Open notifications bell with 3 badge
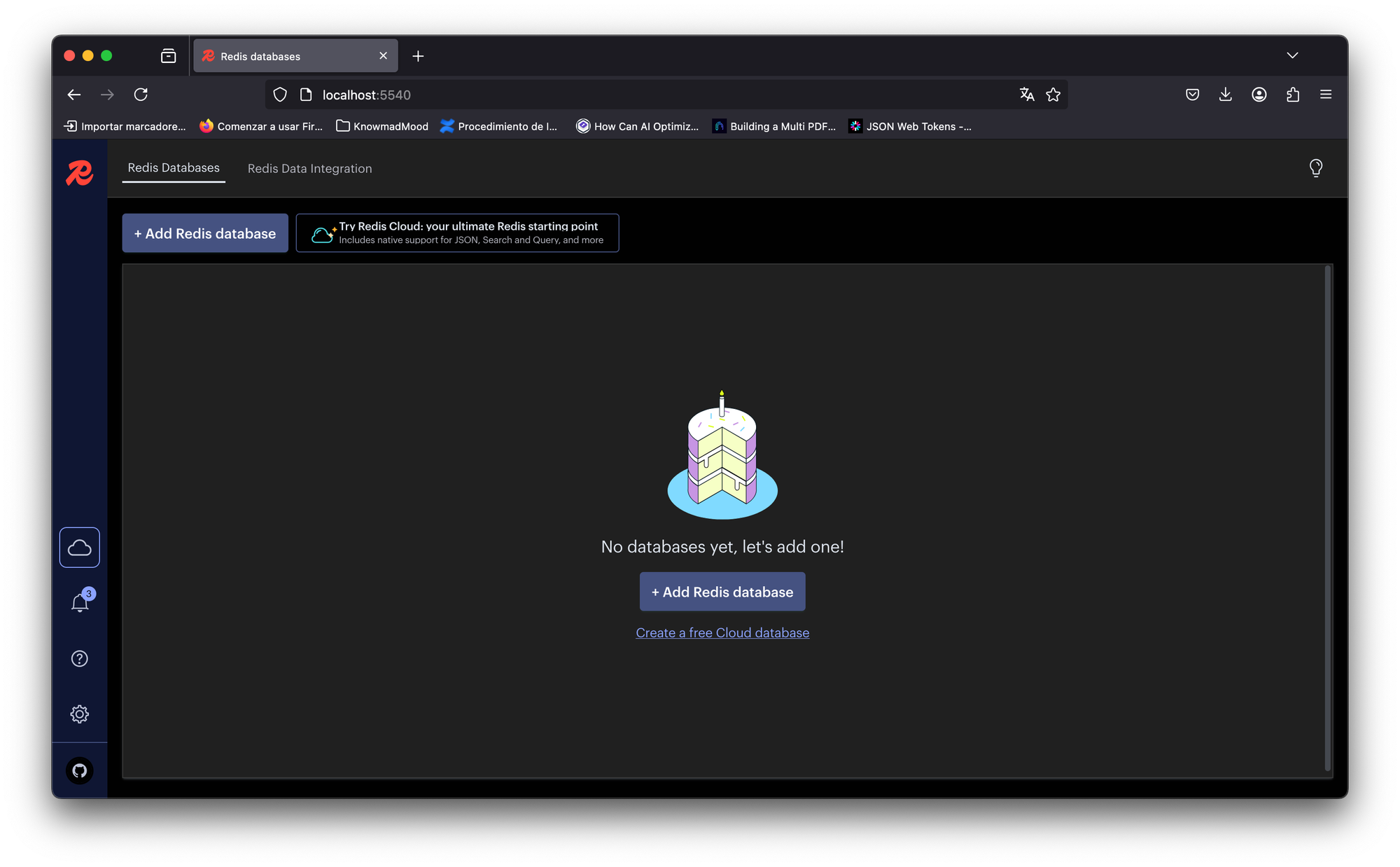The image size is (1400, 867). click(80, 602)
